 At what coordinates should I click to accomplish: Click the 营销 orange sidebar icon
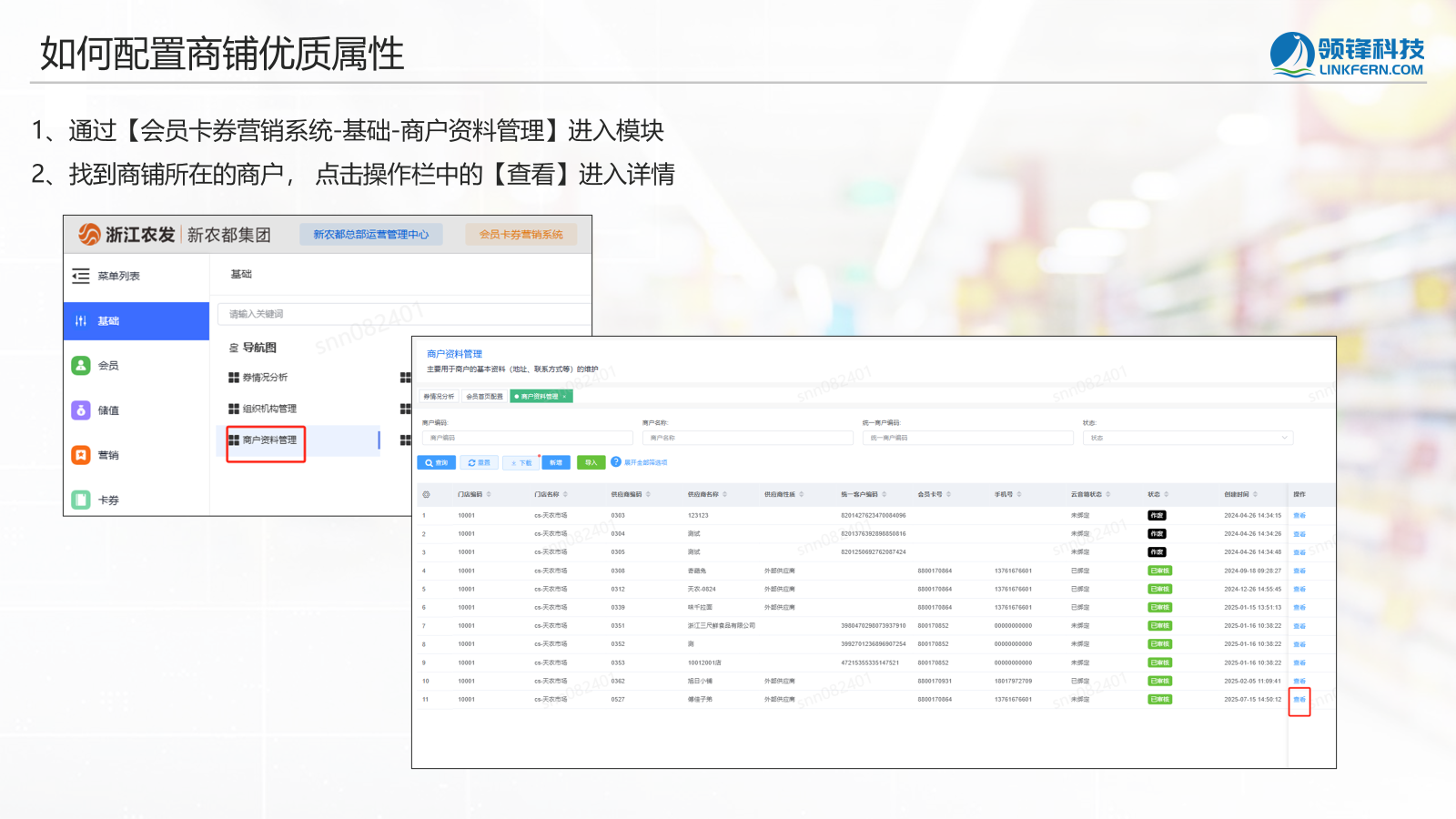[81, 455]
